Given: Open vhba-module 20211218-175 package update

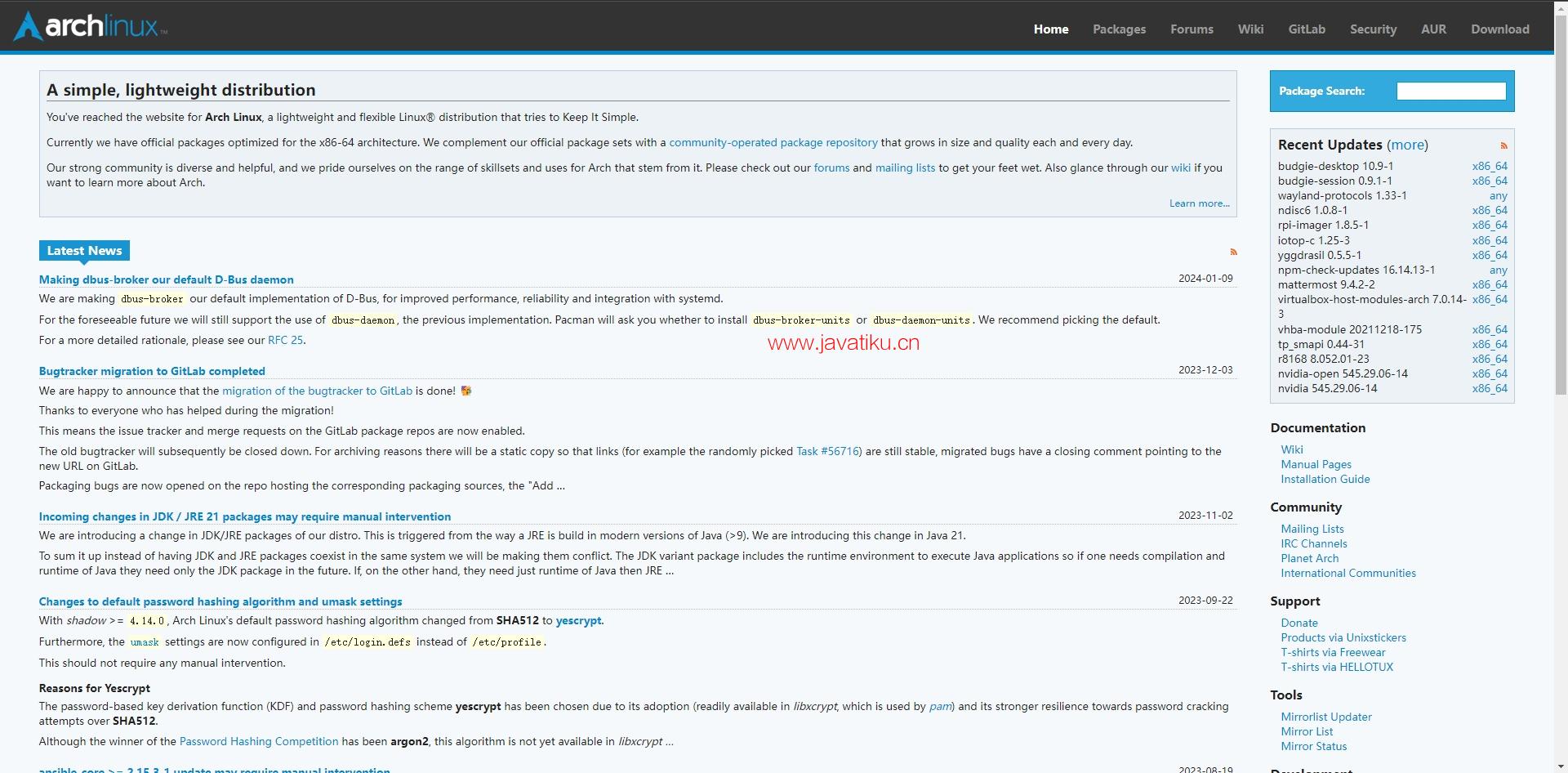Looking at the screenshot, I should (1350, 329).
